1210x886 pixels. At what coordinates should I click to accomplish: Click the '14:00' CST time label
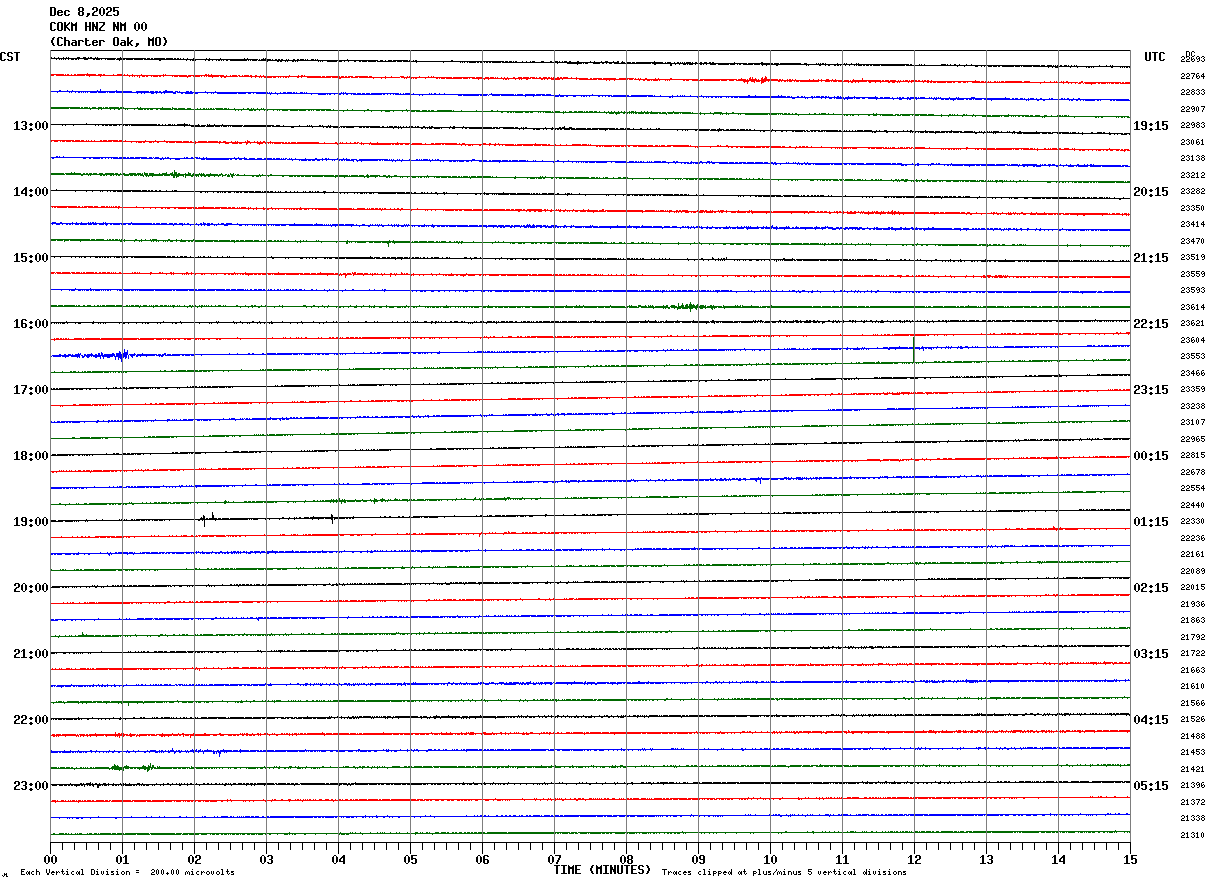click(x=30, y=192)
